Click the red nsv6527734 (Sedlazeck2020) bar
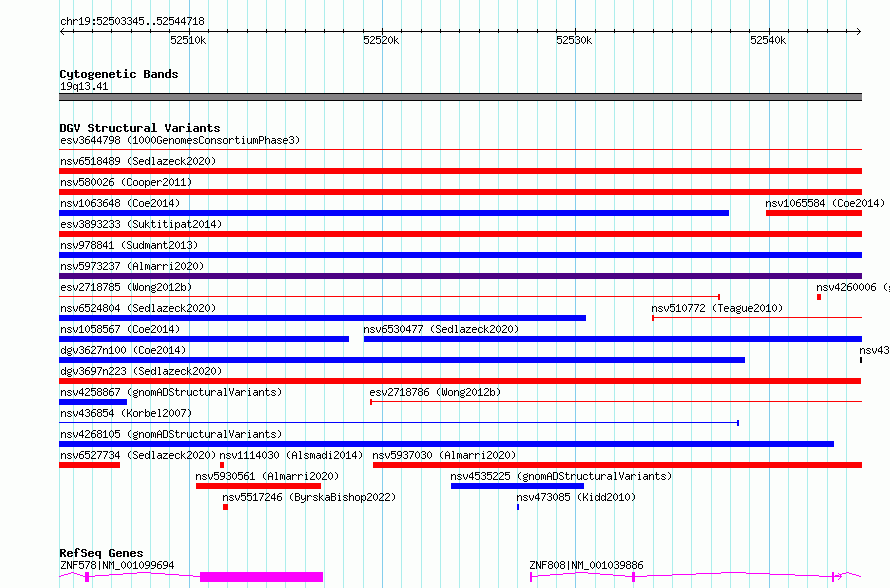 pos(90,465)
